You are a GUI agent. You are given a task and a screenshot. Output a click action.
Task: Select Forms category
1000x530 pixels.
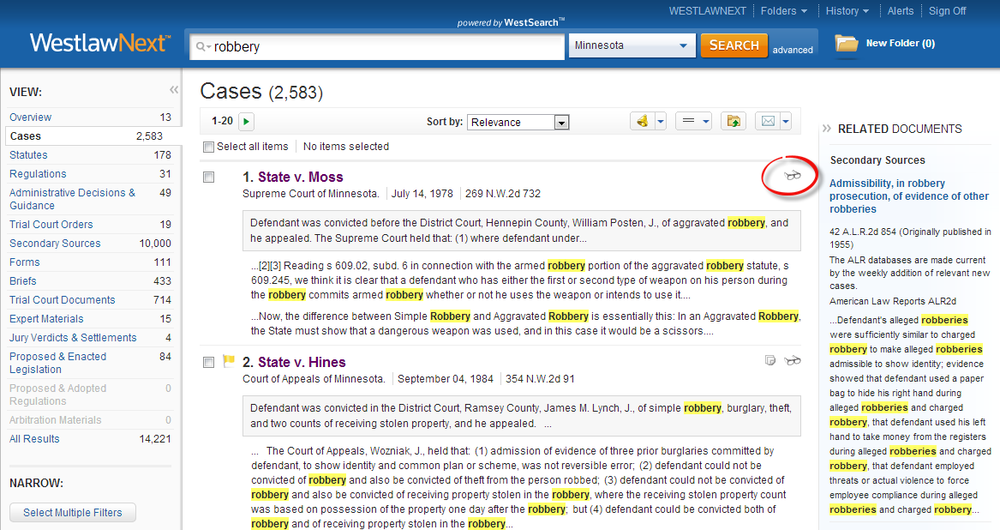click(24, 262)
